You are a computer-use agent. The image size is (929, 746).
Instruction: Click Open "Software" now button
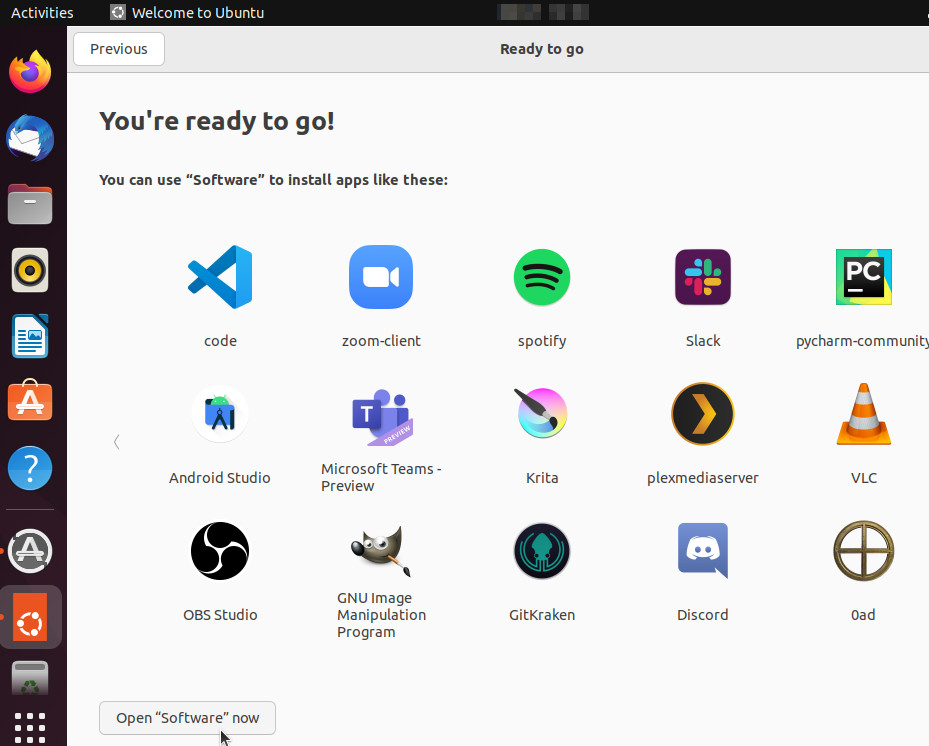[187, 718]
